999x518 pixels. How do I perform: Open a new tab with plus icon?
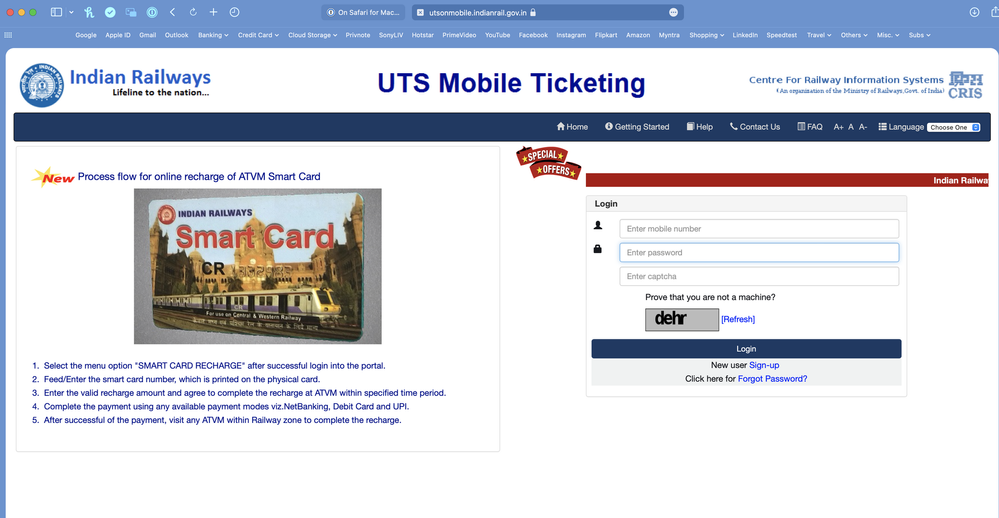(x=213, y=12)
